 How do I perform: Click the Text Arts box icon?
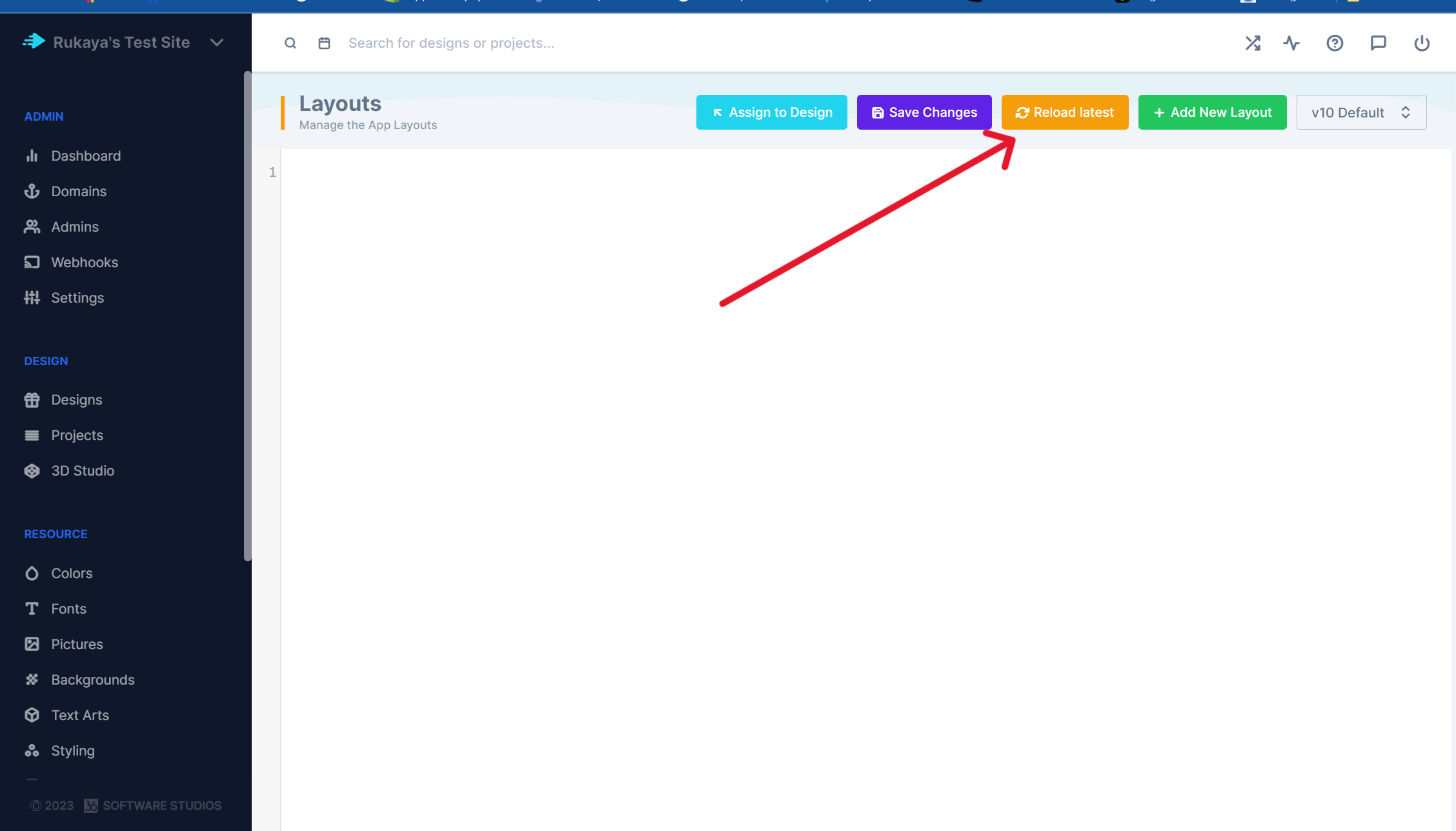pos(32,716)
